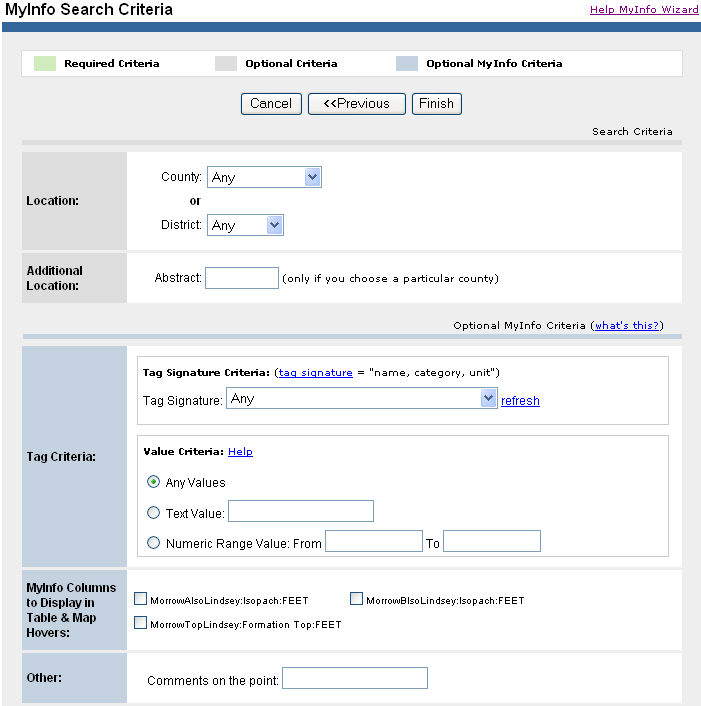Select the Any Values radio button
The image size is (701, 706).
[154, 482]
